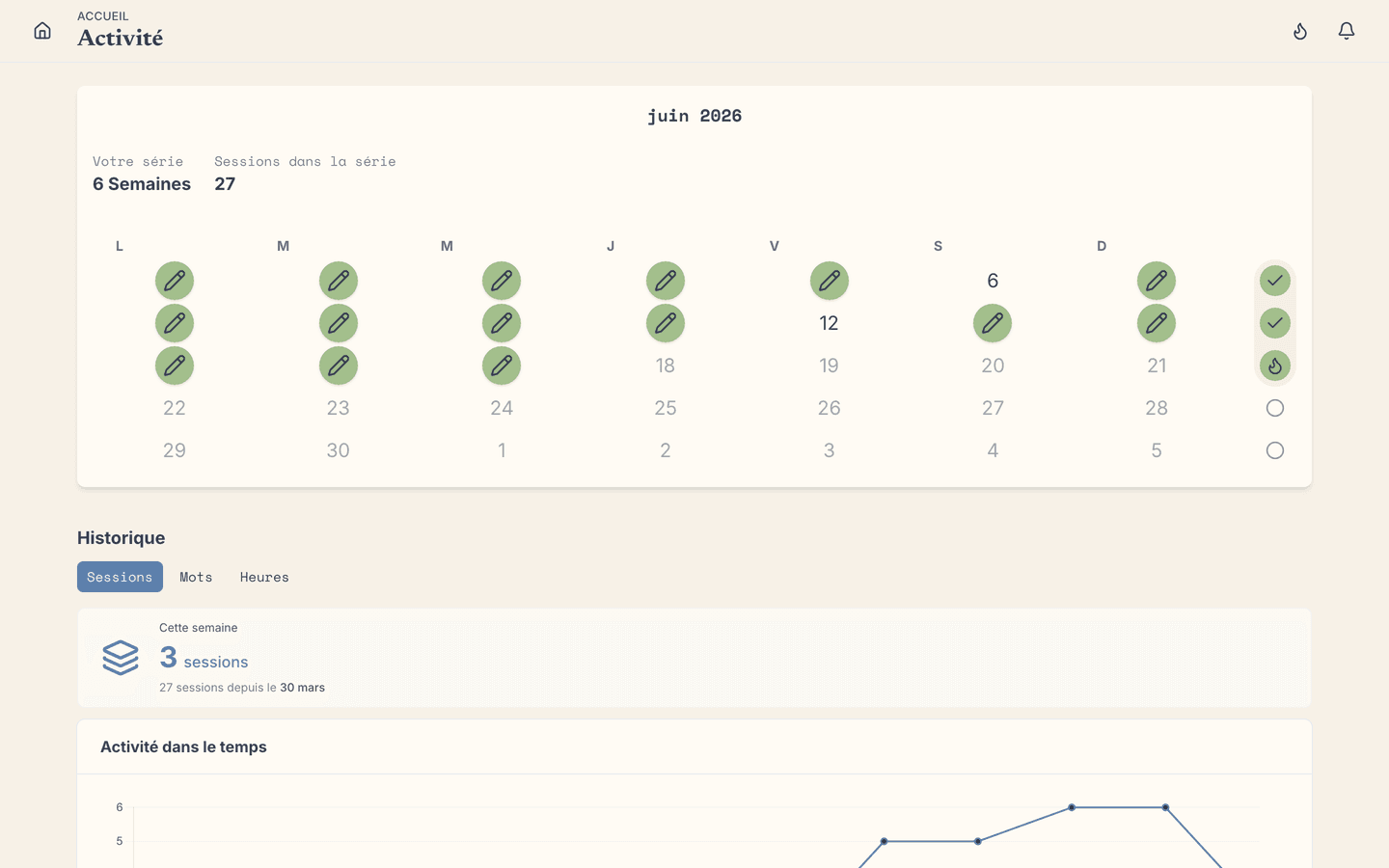Click first week completed checkmark indicator

coord(1275,281)
